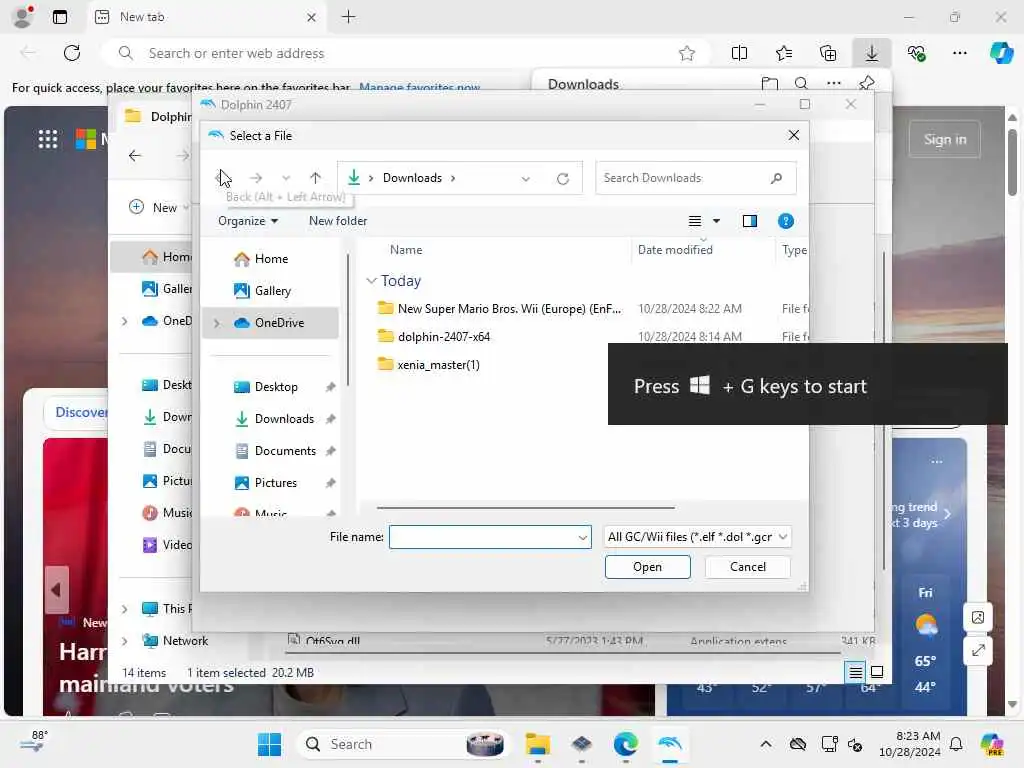Open the Edge profile icon
Image resolution: width=1024 pixels, height=768 pixels.
pos(23,17)
